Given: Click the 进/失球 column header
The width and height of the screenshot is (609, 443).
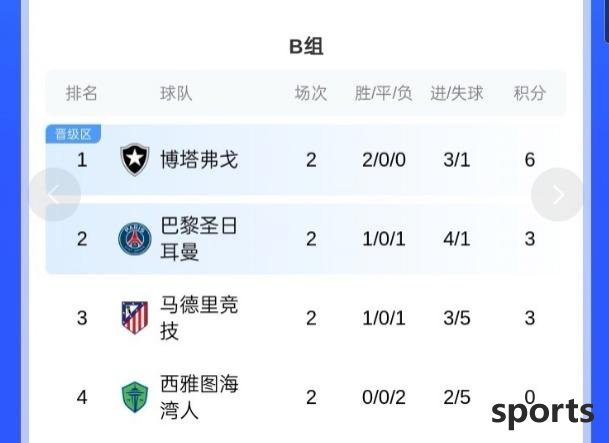Looking at the screenshot, I should pos(457,93).
